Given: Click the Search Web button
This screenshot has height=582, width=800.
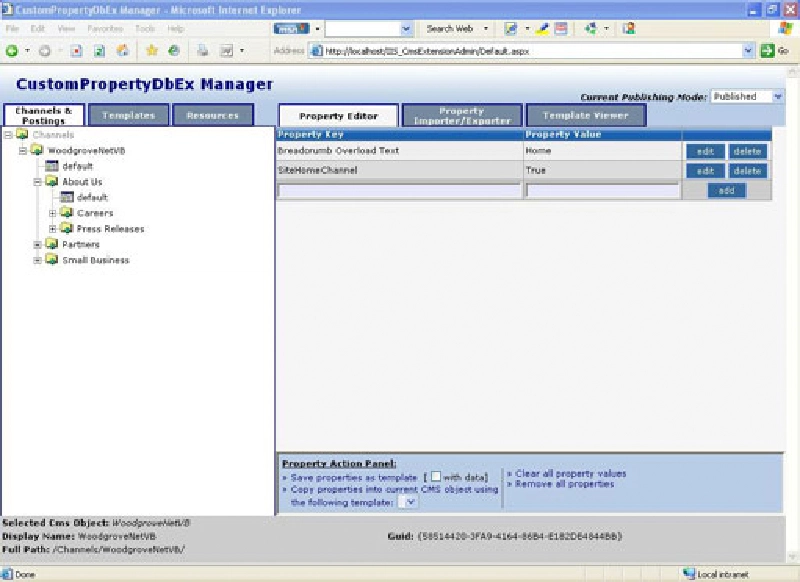Looking at the screenshot, I should click(x=449, y=29).
